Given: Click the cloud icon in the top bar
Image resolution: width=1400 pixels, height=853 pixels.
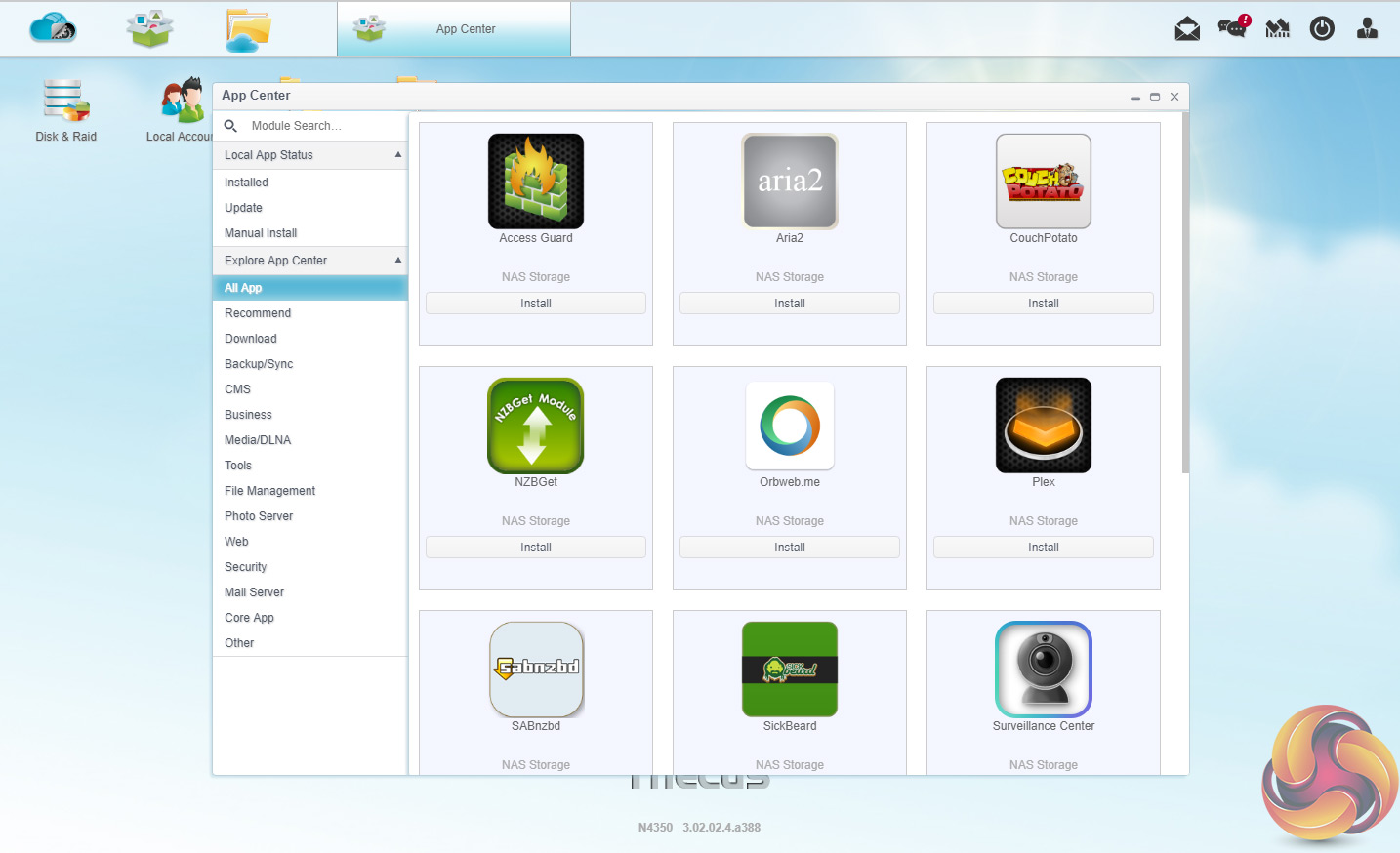Looking at the screenshot, I should [53, 28].
